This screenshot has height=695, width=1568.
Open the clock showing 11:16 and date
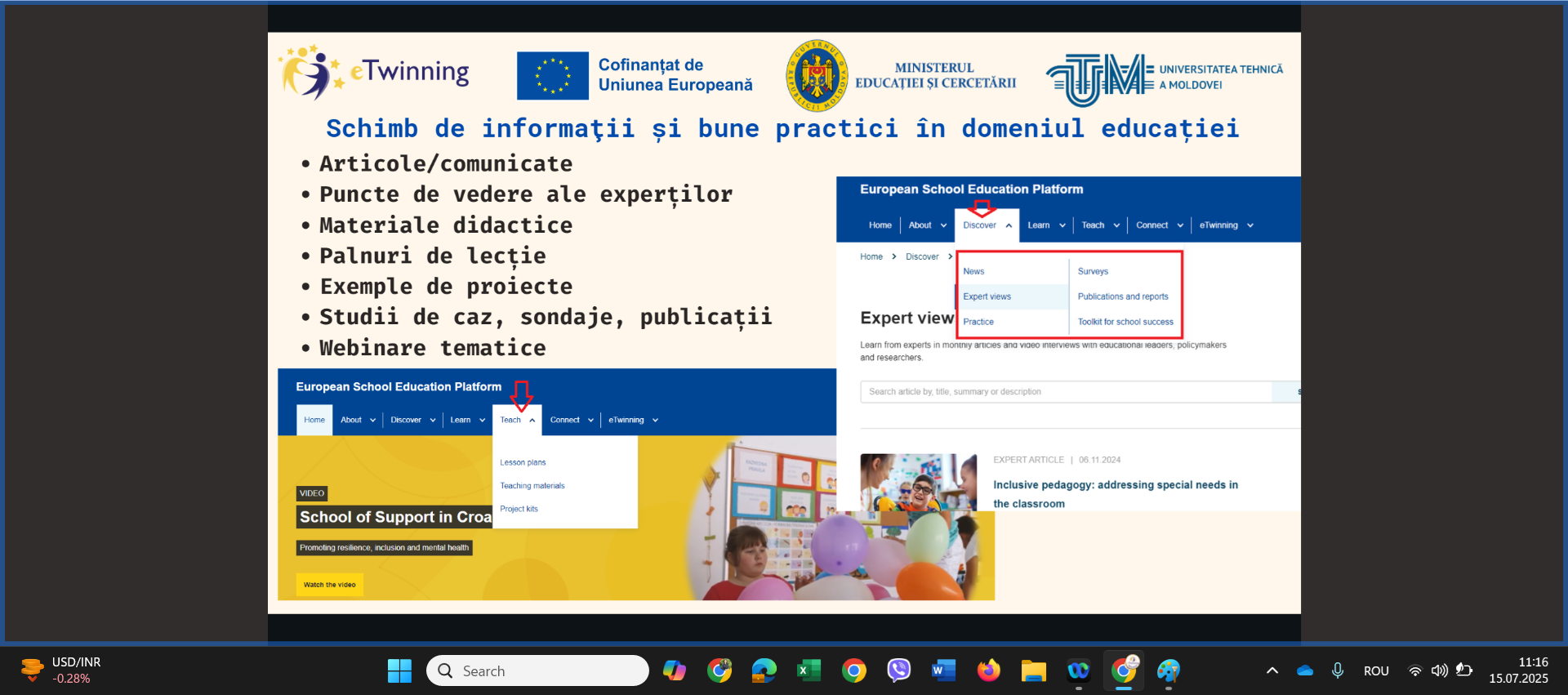point(1518,670)
